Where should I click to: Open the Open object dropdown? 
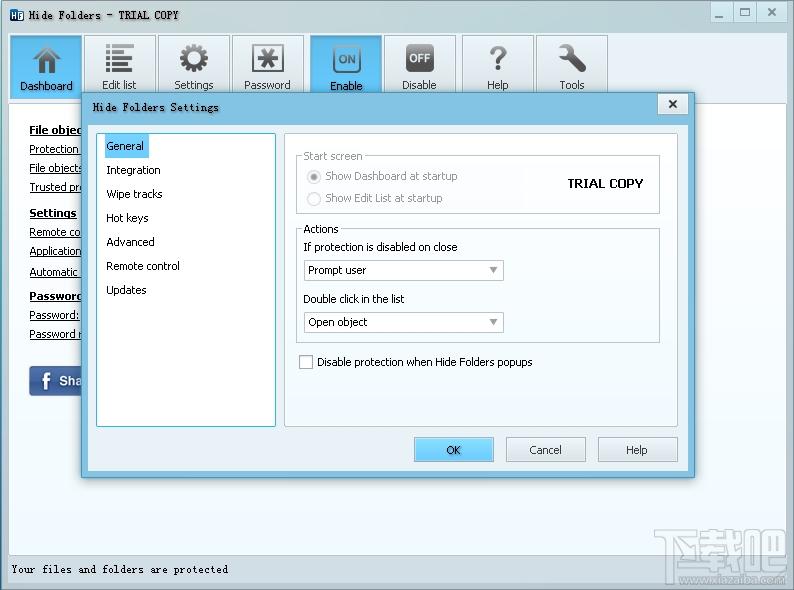pyautogui.click(x=404, y=322)
